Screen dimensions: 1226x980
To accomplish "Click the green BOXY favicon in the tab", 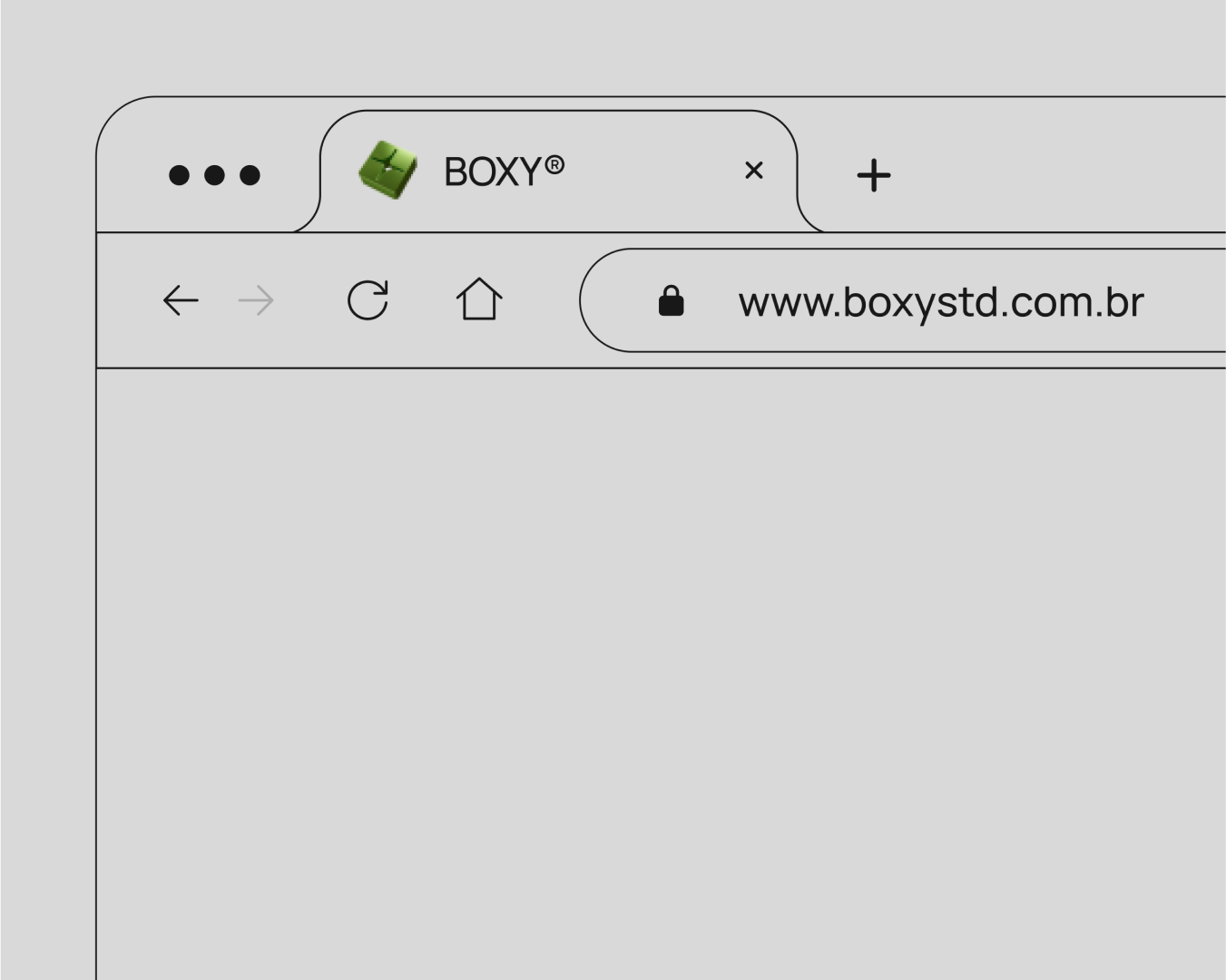I will tap(387, 170).
